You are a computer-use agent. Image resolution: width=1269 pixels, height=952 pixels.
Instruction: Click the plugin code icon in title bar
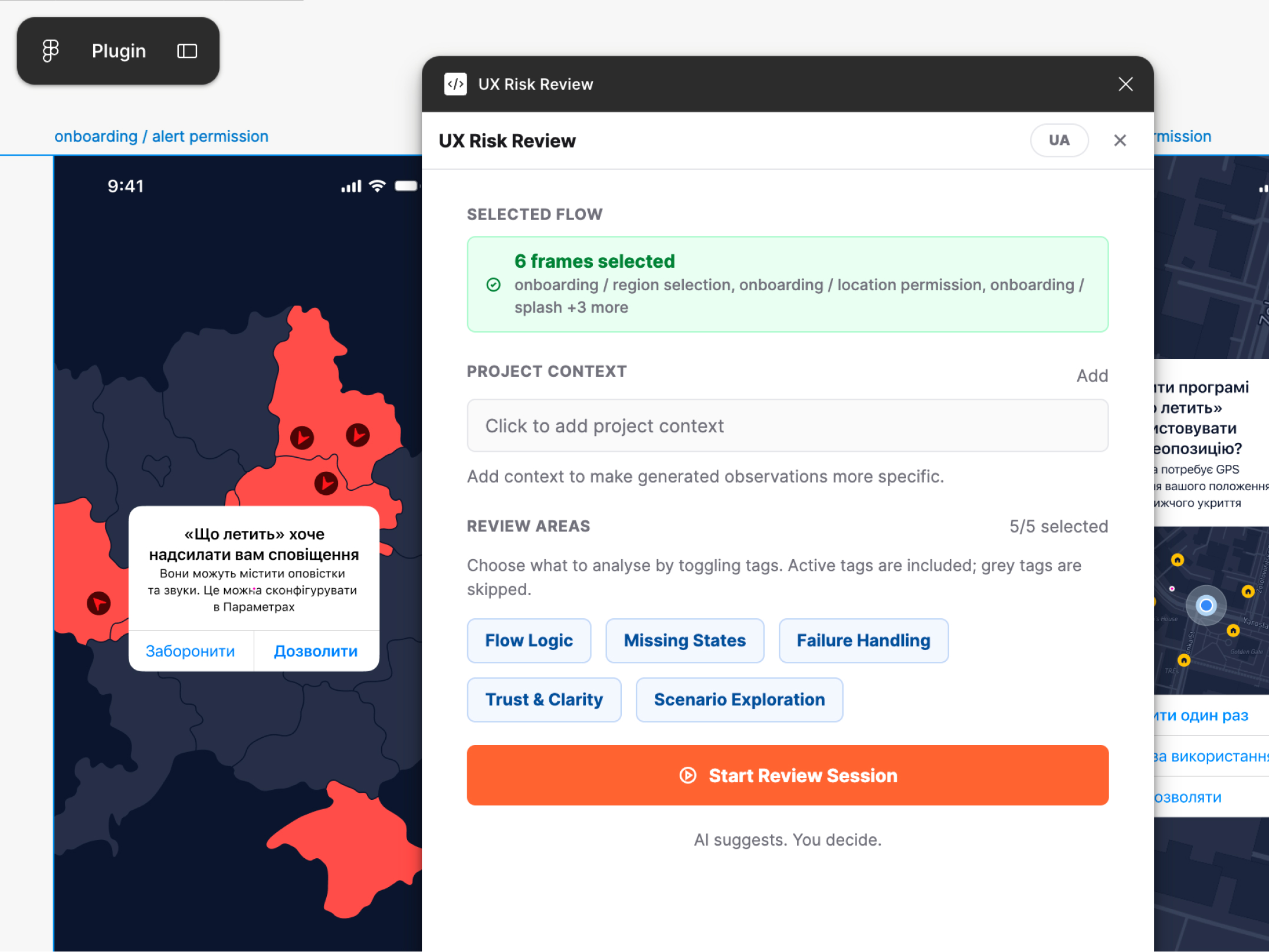click(455, 84)
